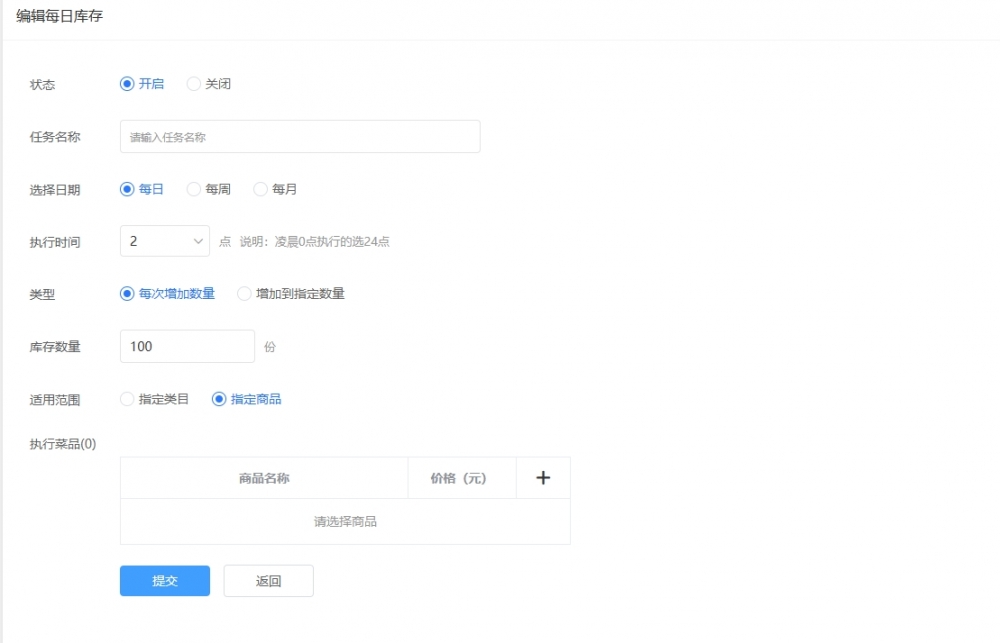Choose 每日 for the date selection
The height and width of the screenshot is (643, 1000).
pos(127,189)
